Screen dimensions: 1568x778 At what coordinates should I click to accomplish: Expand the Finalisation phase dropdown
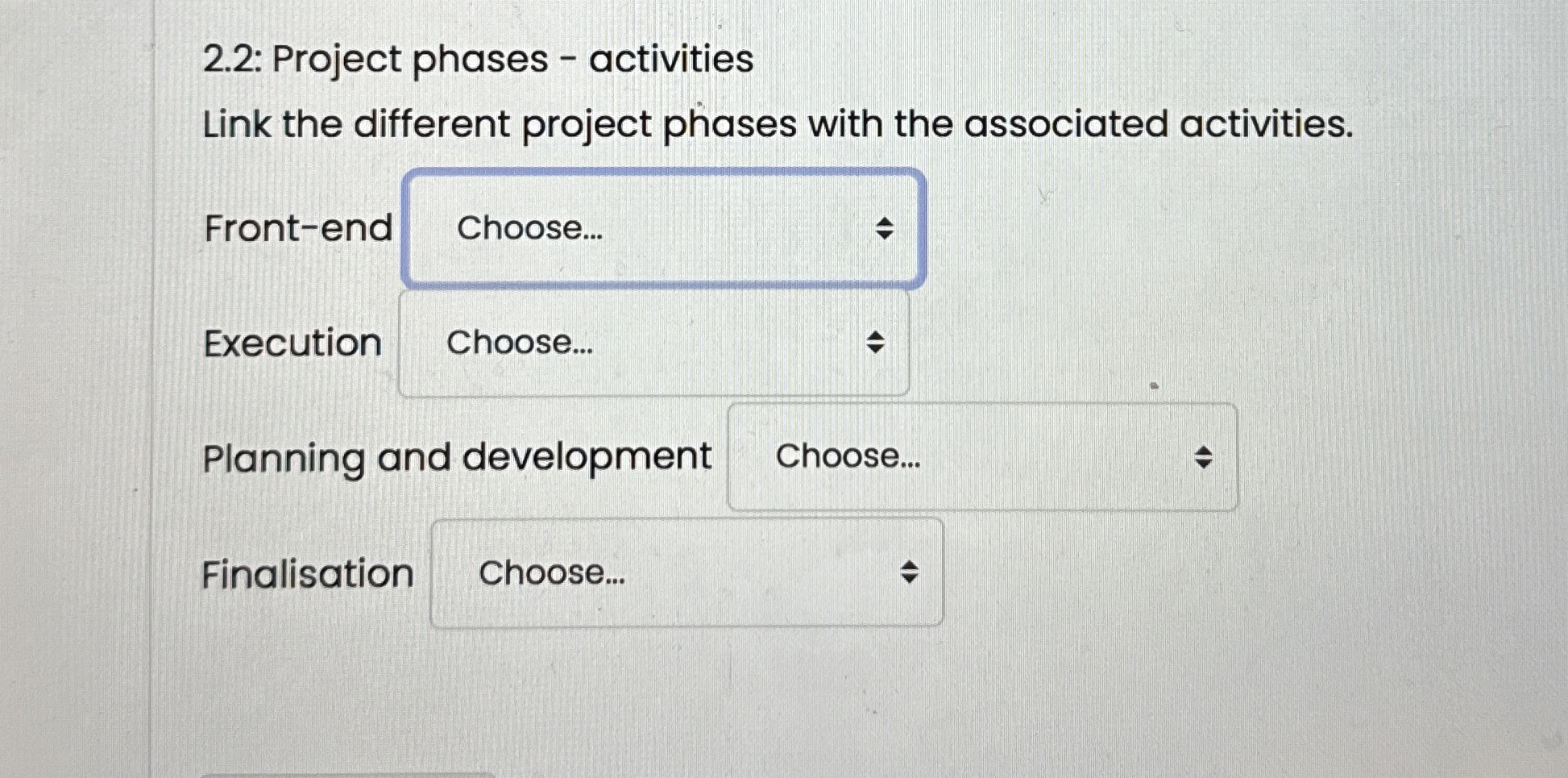tap(687, 572)
